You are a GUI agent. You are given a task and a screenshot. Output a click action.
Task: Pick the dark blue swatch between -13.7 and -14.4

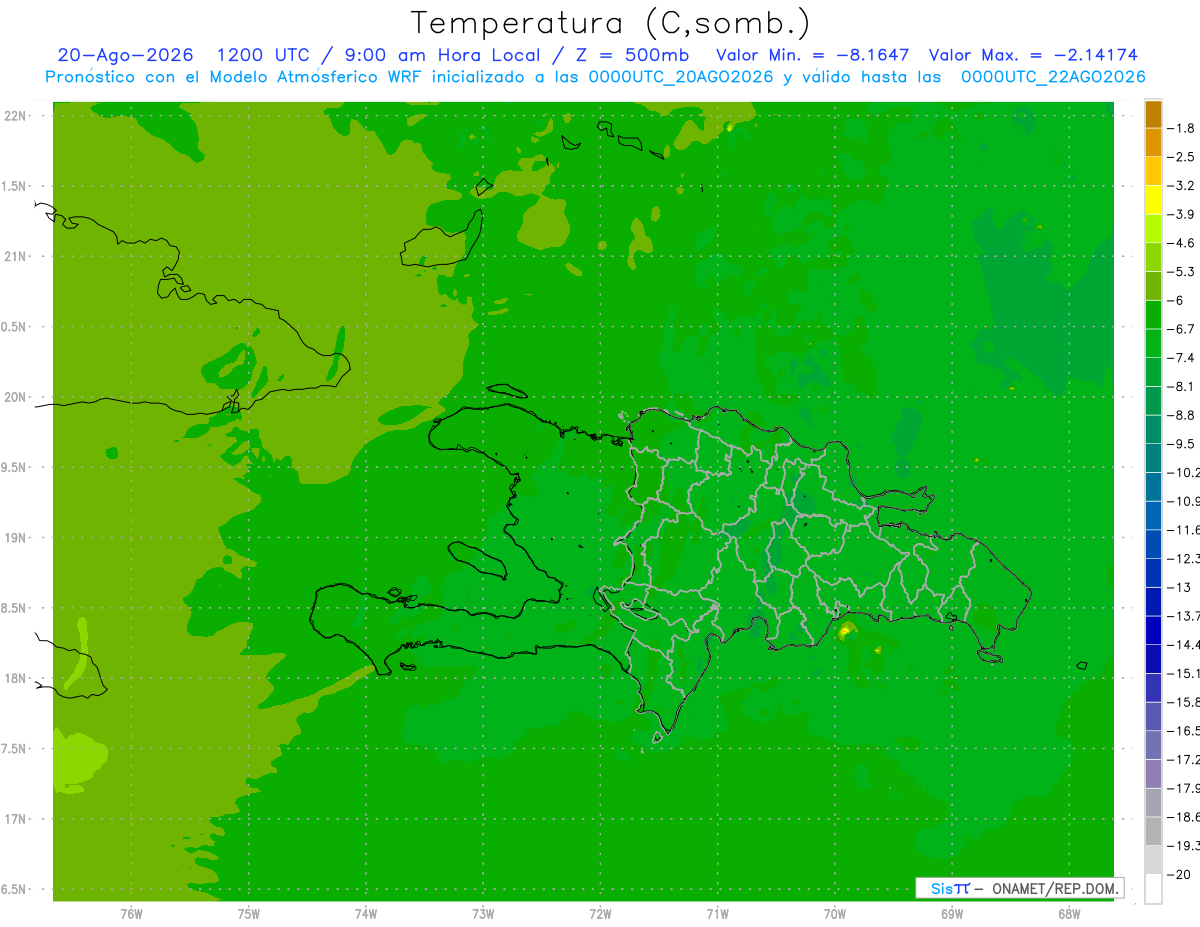(1153, 630)
